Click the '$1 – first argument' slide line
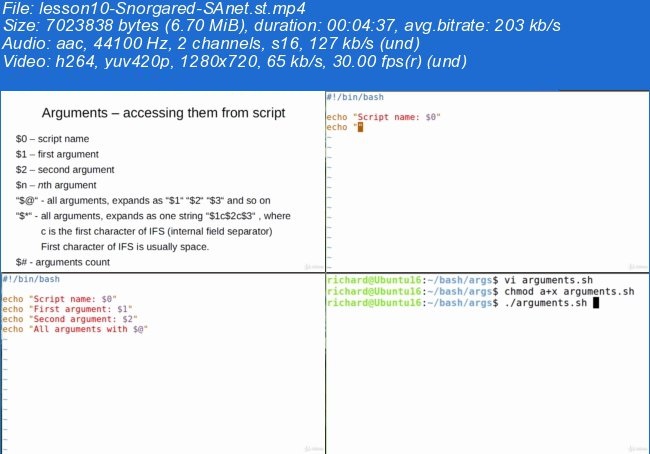The width and height of the screenshot is (650, 454). [57, 154]
